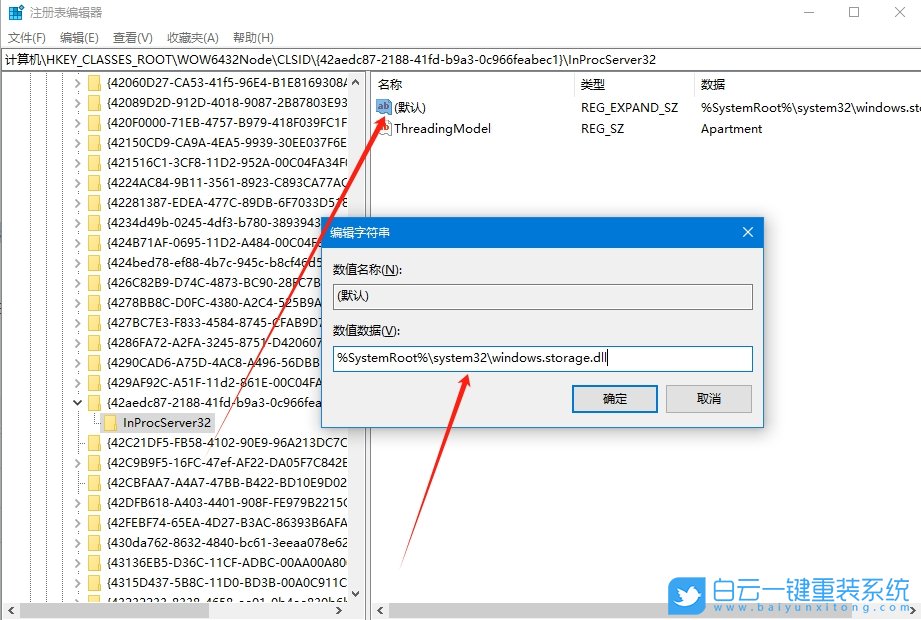921x620 pixels.
Task: Click the folder icon of {42060D27-CA53}
Action: (x=92, y=83)
